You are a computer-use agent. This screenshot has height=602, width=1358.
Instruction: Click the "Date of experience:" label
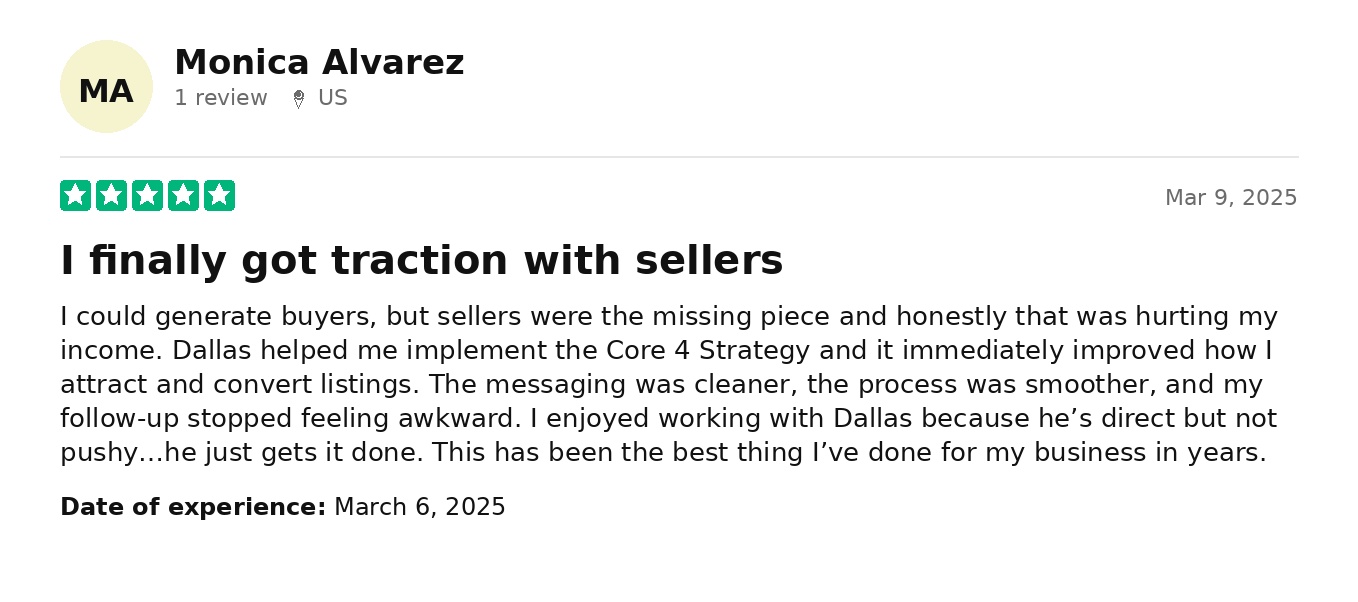[x=192, y=507]
